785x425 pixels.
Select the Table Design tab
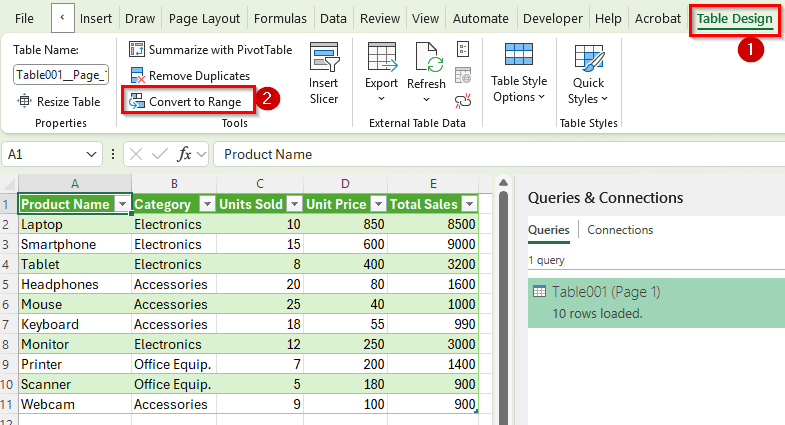pos(734,19)
